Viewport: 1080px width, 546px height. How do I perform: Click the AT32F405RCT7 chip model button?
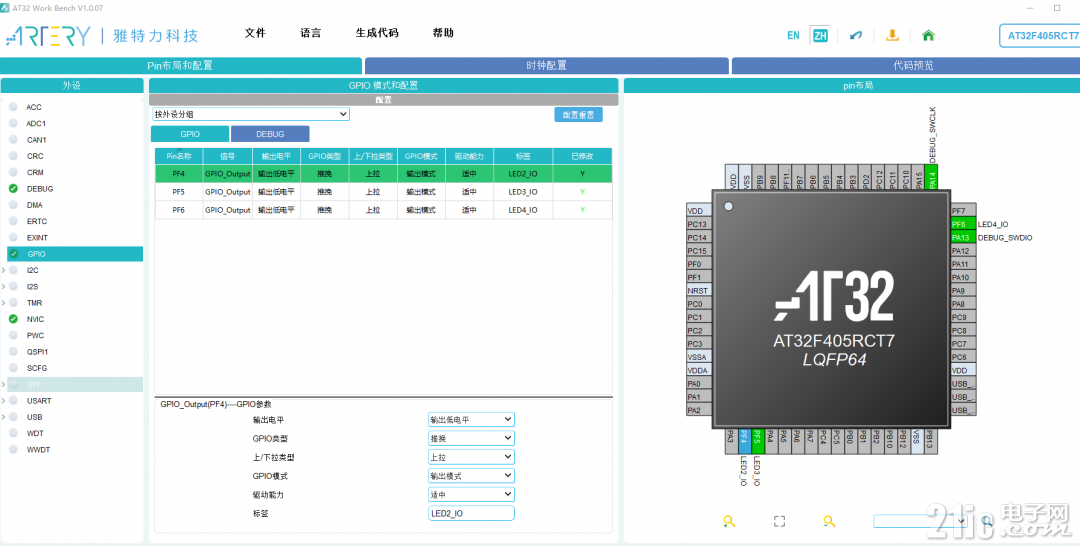pyautogui.click(x=1039, y=36)
